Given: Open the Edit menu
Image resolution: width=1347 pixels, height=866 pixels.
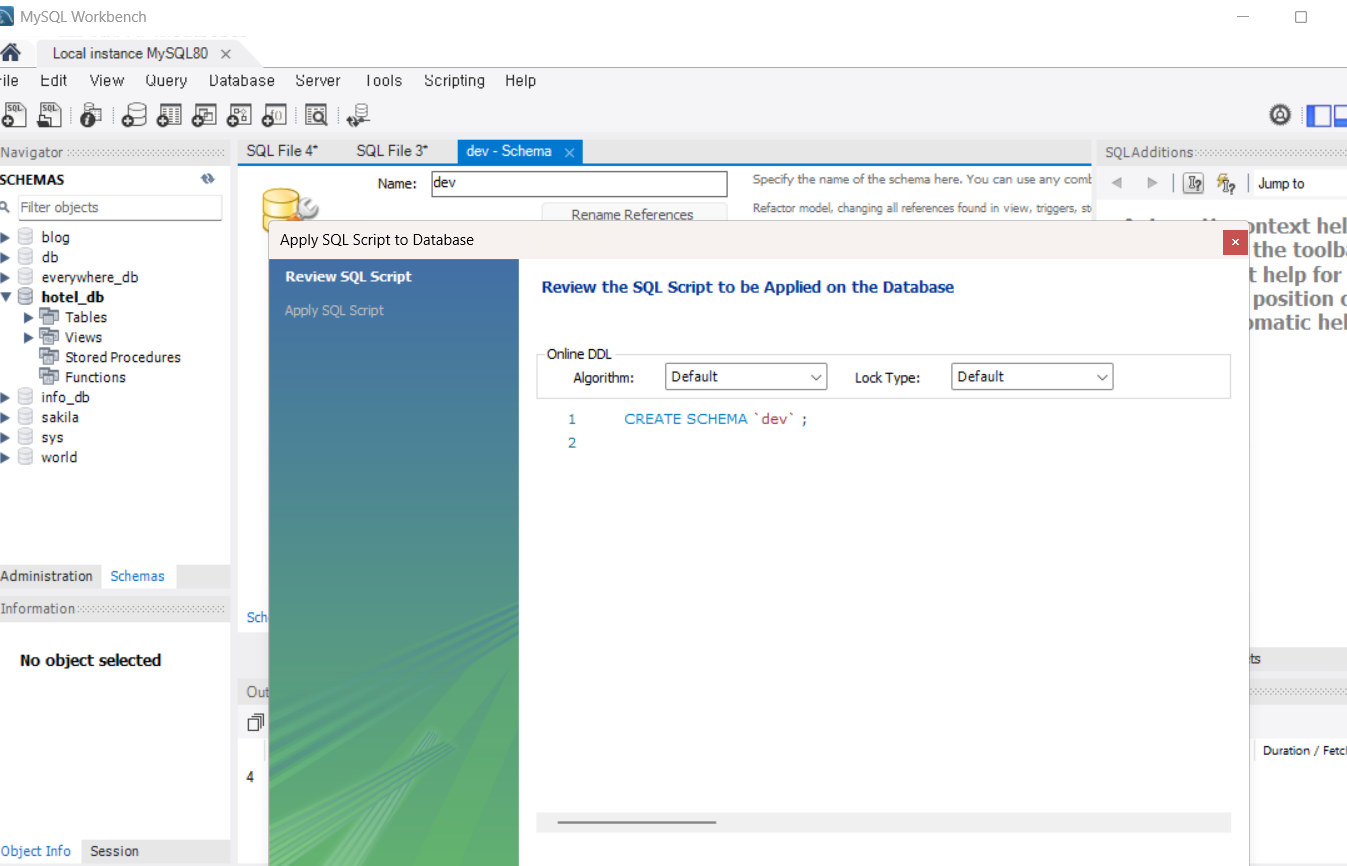Looking at the screenshot, I should 54,81.
